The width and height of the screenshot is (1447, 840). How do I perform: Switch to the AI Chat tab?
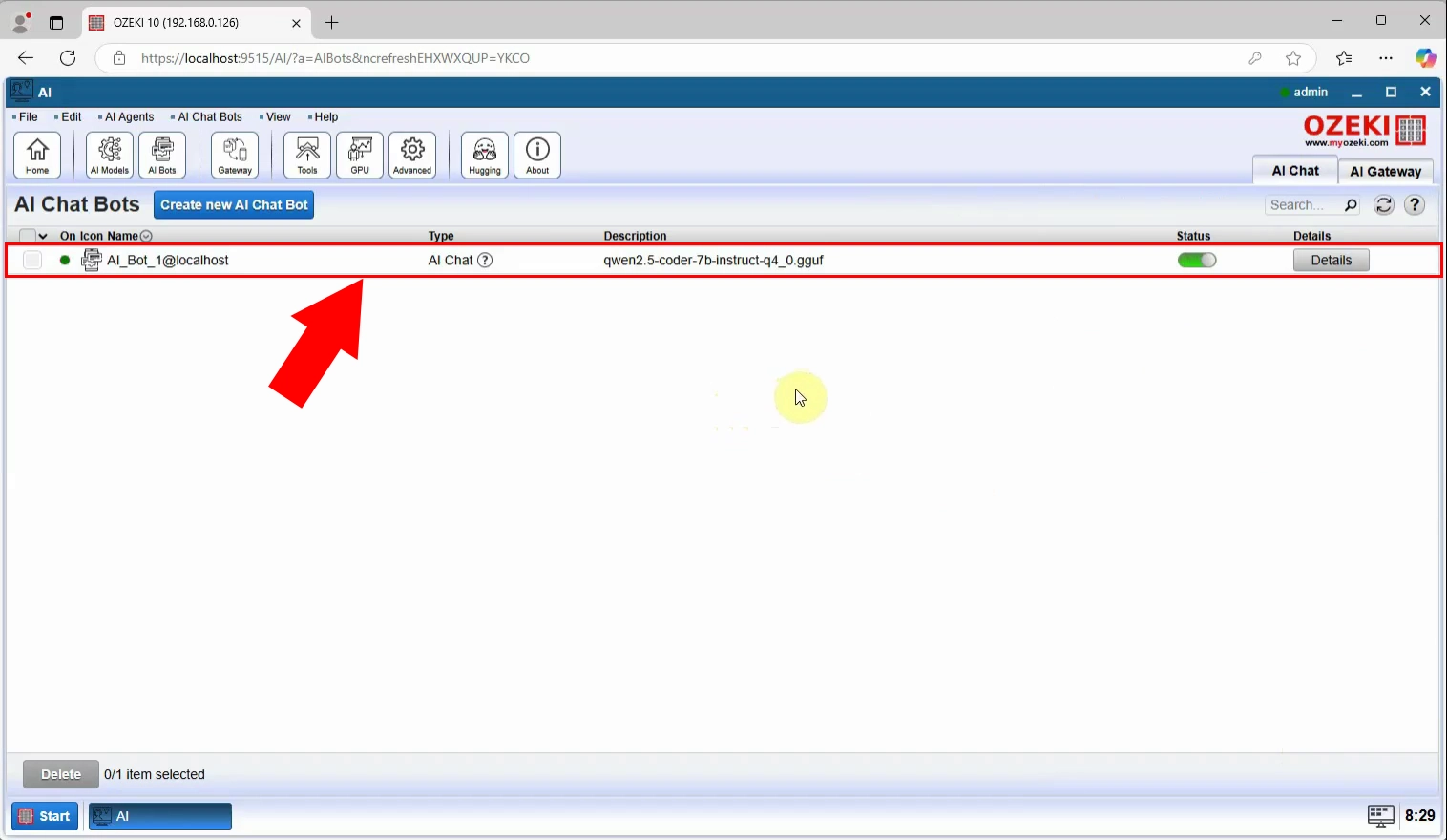click(1294, 170)
